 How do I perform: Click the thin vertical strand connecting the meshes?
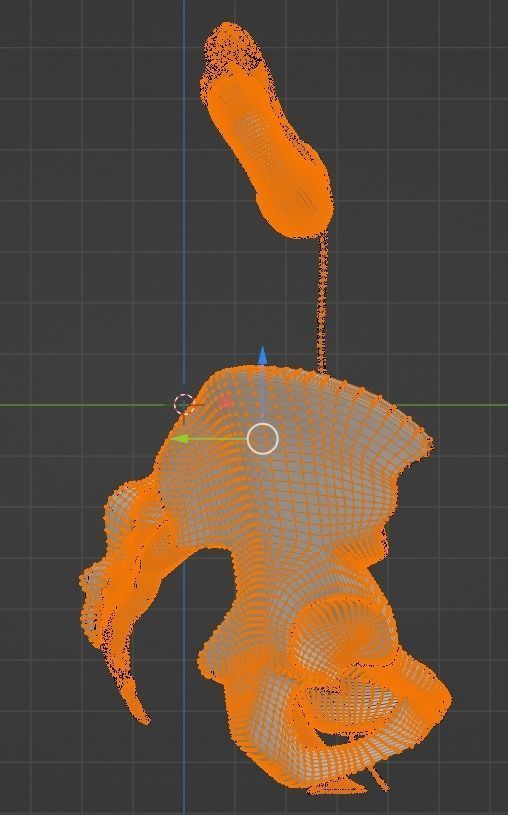[322, 301]
